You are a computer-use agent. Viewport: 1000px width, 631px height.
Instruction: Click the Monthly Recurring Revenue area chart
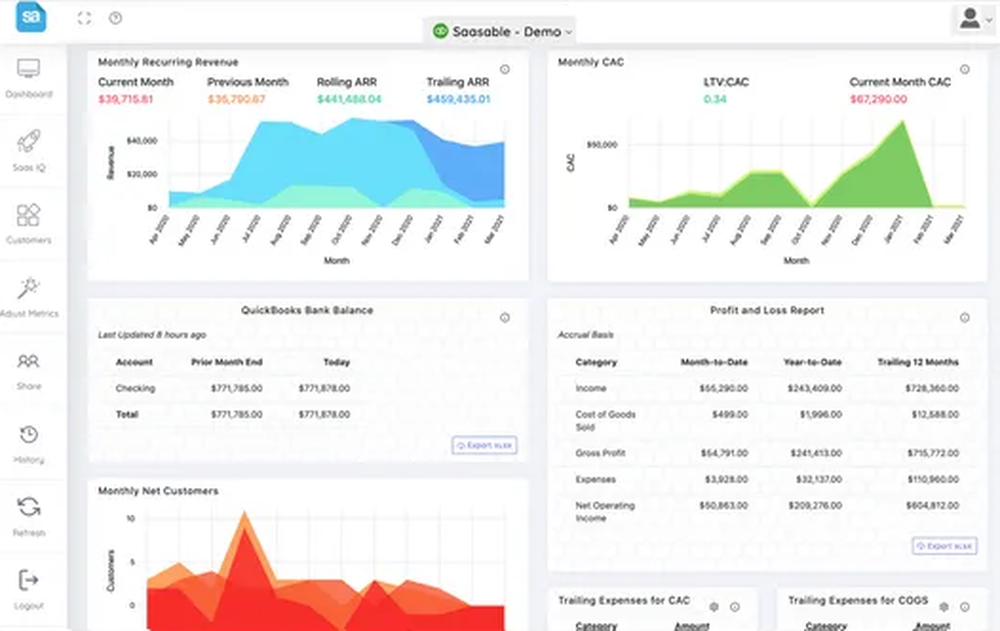[x=336, y=163]
